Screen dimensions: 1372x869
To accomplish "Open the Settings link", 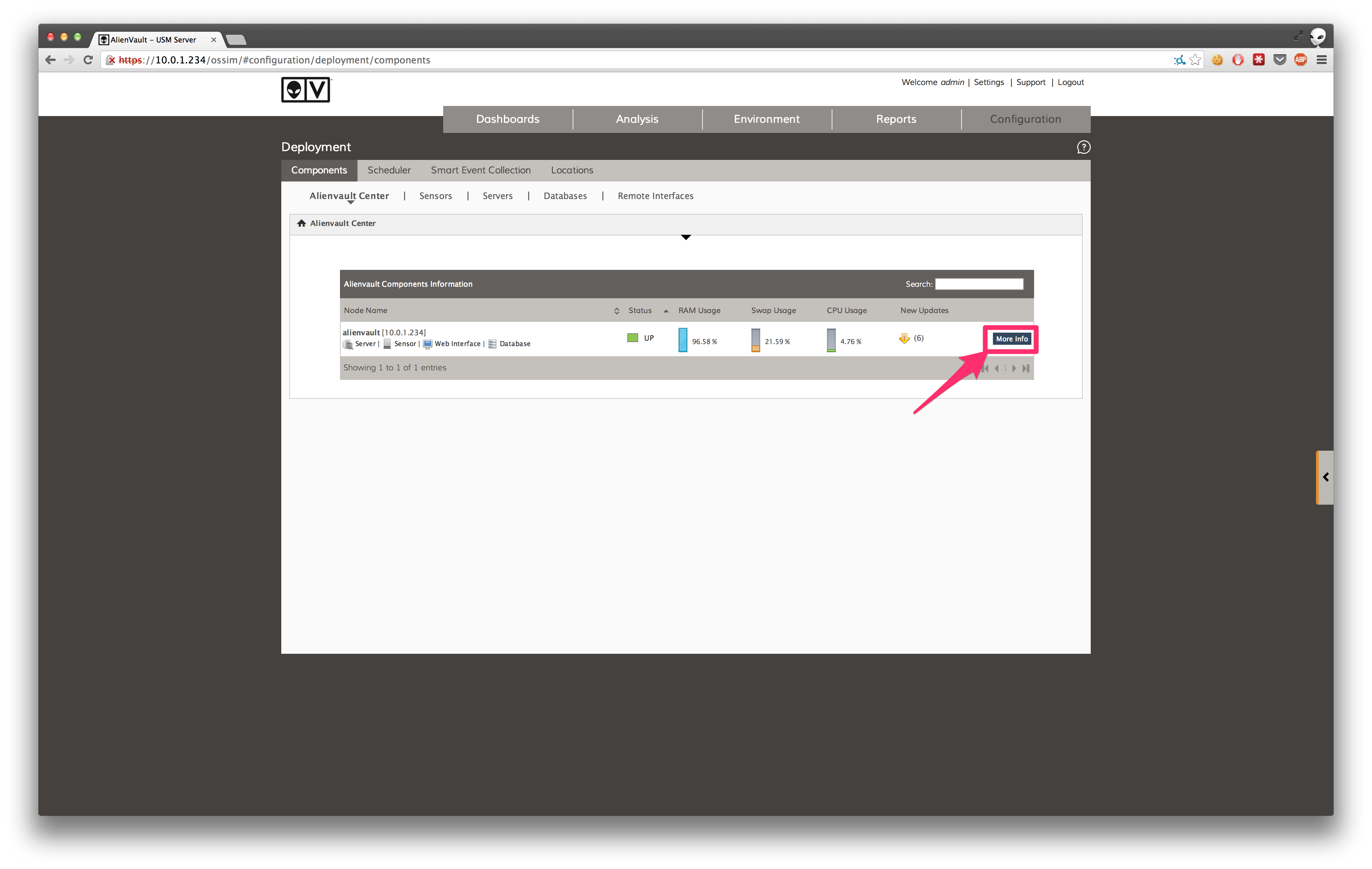I will 989,82.
